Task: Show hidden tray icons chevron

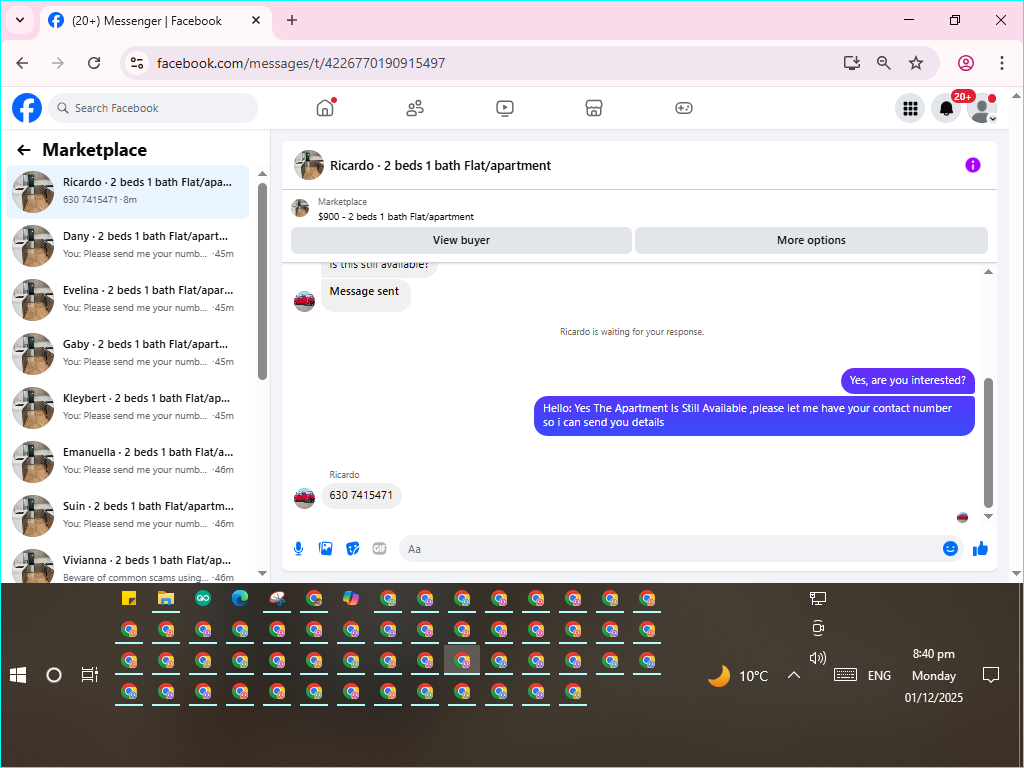Action: coord(793,675)
